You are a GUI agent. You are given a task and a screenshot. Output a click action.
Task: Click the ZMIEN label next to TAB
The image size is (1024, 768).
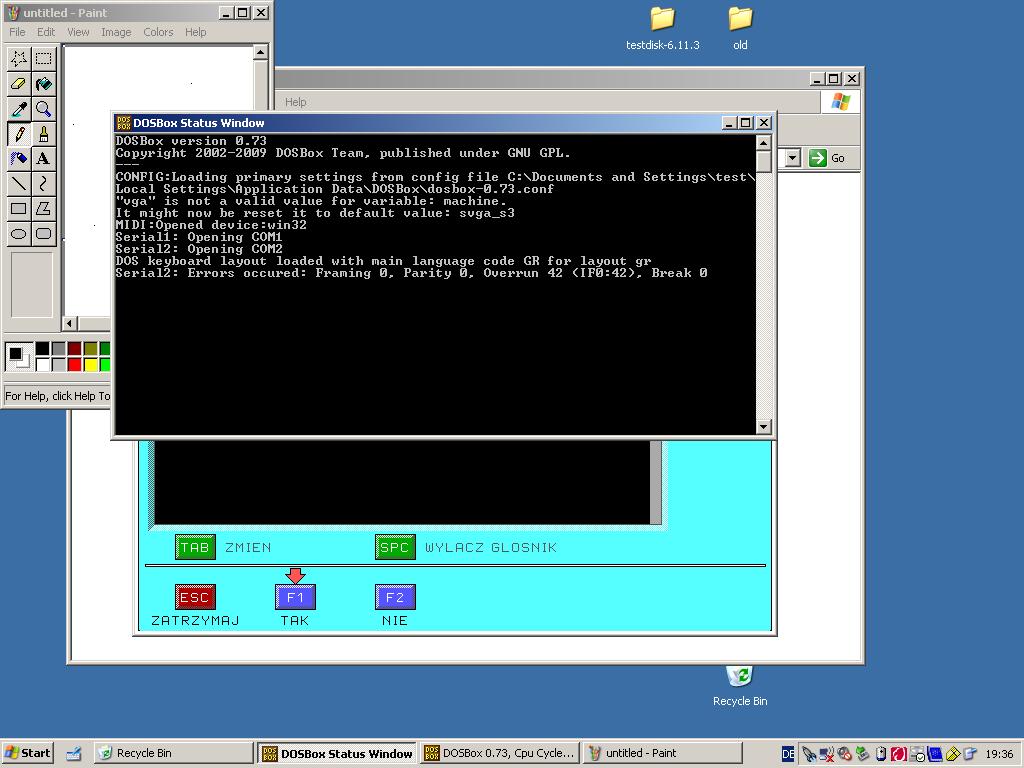click(x=248, y=547)
